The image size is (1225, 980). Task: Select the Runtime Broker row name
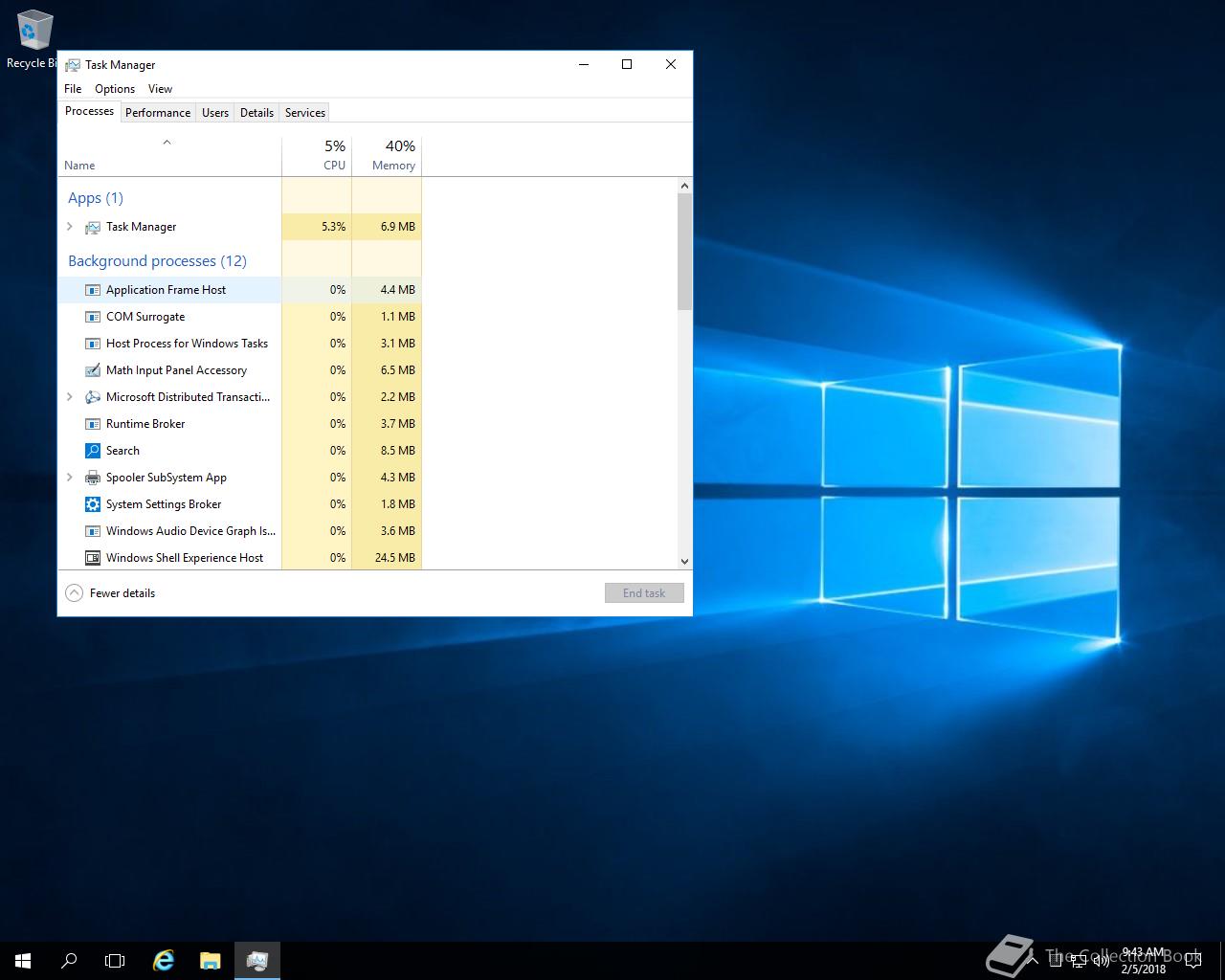click(145, 424)
